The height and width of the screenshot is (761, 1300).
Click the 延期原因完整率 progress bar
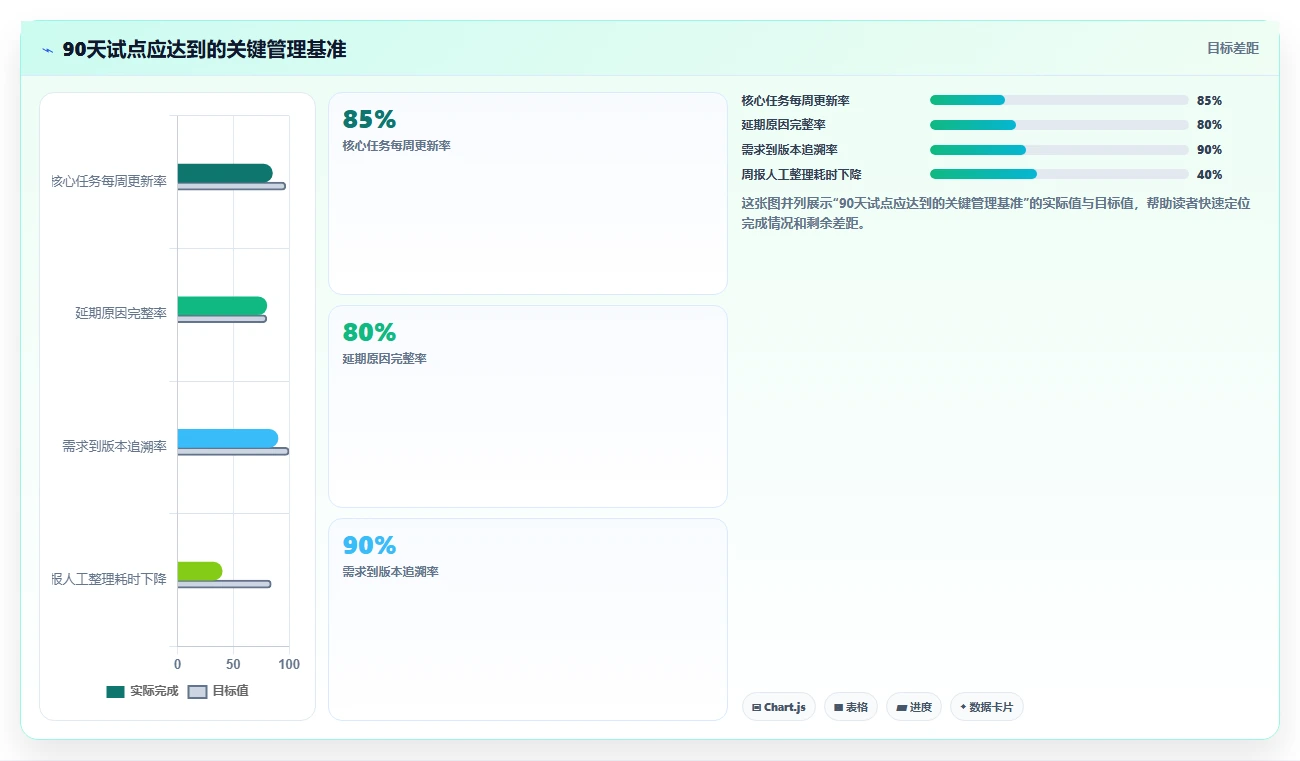point(1059,125)
